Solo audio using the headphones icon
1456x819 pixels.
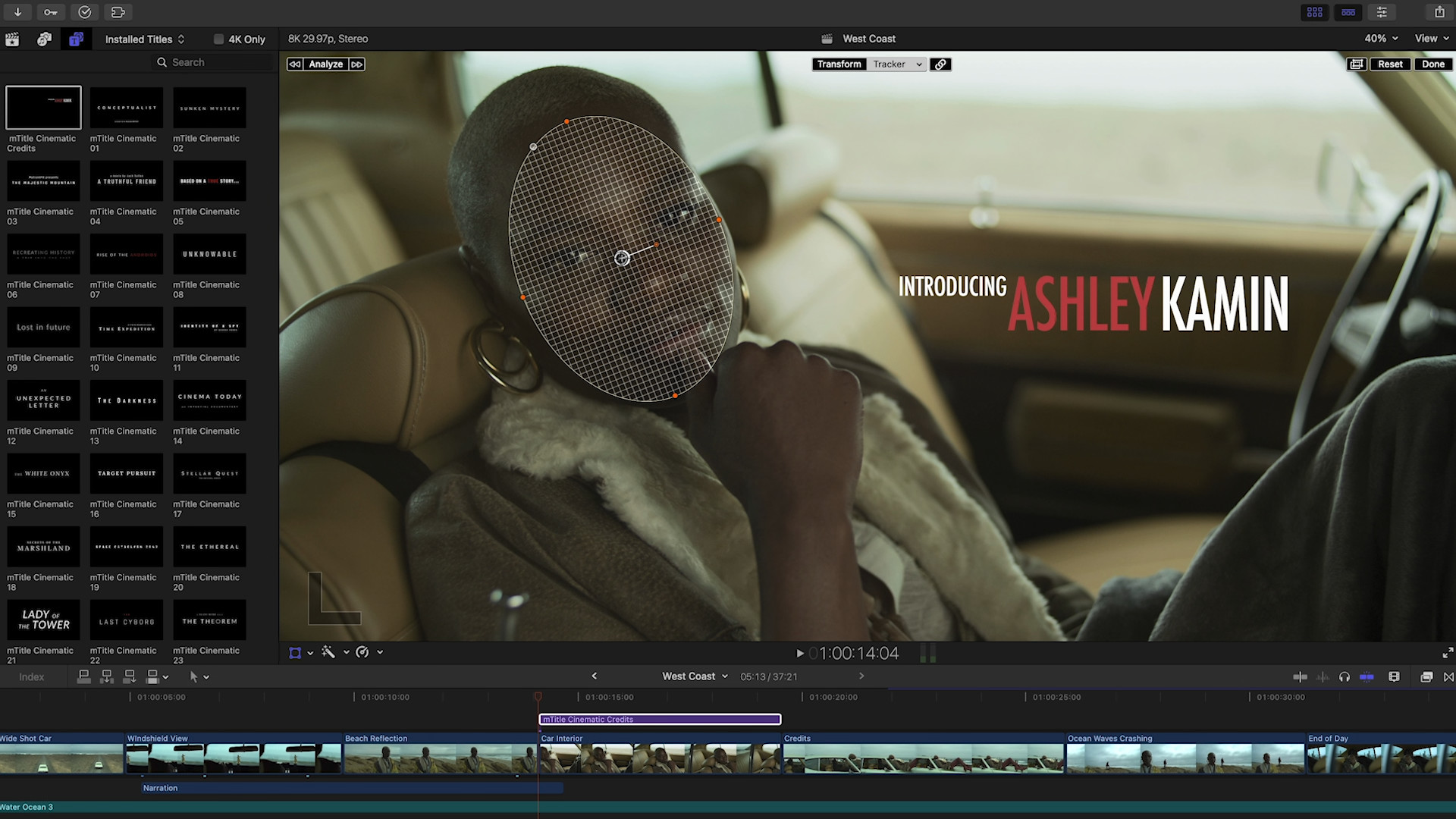(1345, 676)
